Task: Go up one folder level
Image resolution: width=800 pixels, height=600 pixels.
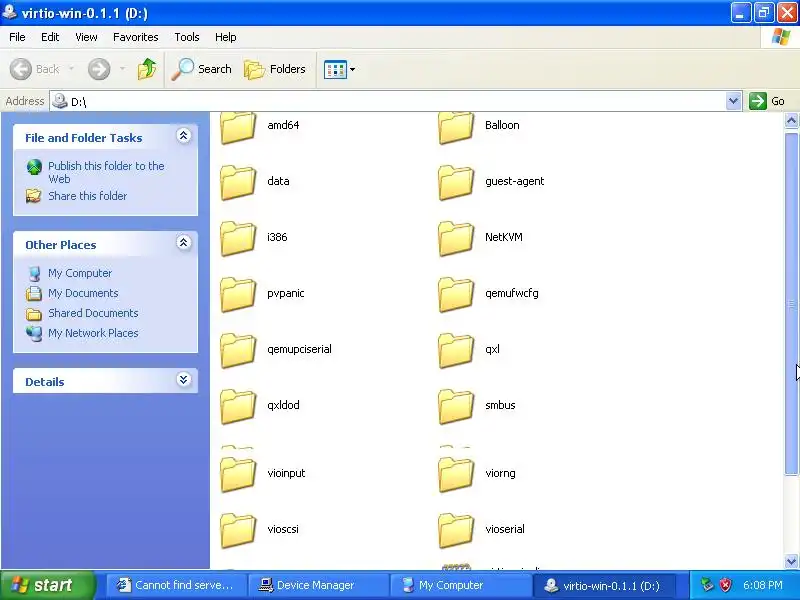Action: tap(147, 69)
